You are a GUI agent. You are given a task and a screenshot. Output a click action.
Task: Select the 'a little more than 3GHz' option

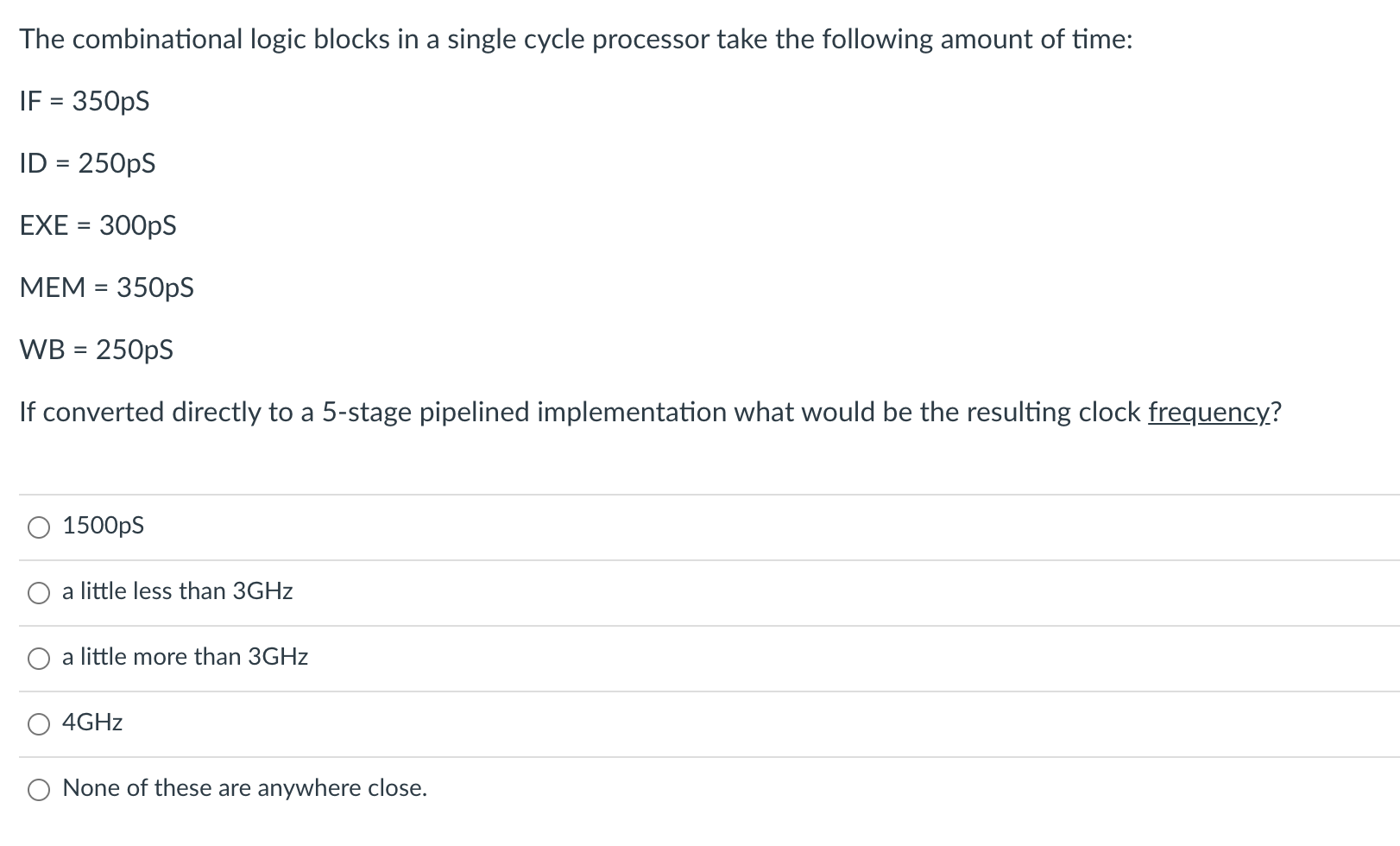point(38,658)
